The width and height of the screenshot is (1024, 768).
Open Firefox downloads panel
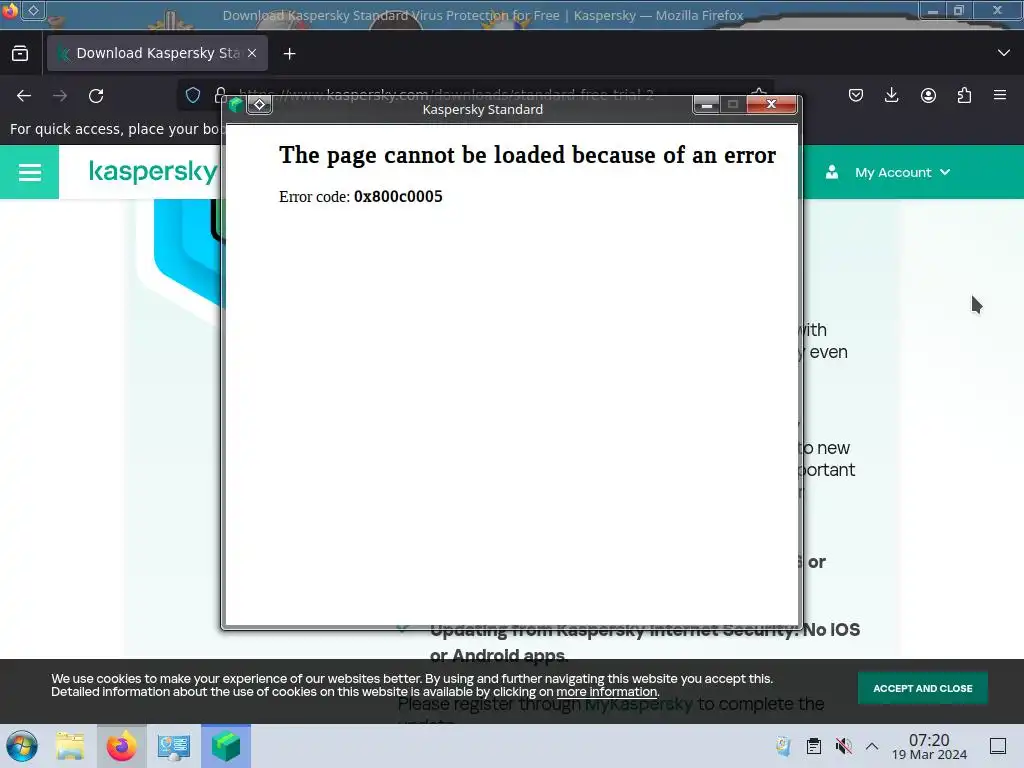(x=891, y=96)
